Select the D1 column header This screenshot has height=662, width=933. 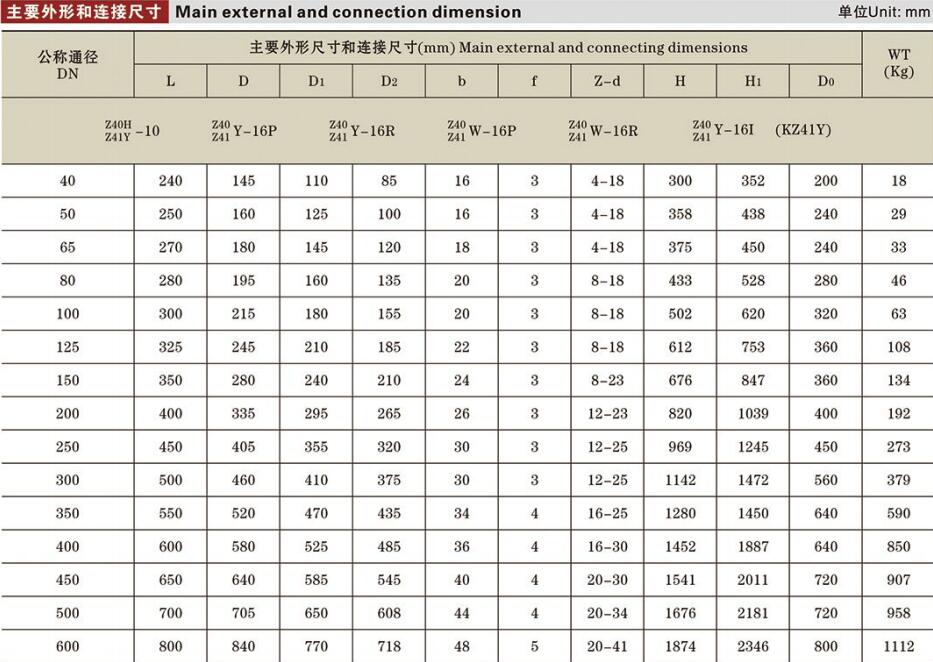(x=316, y=81)
